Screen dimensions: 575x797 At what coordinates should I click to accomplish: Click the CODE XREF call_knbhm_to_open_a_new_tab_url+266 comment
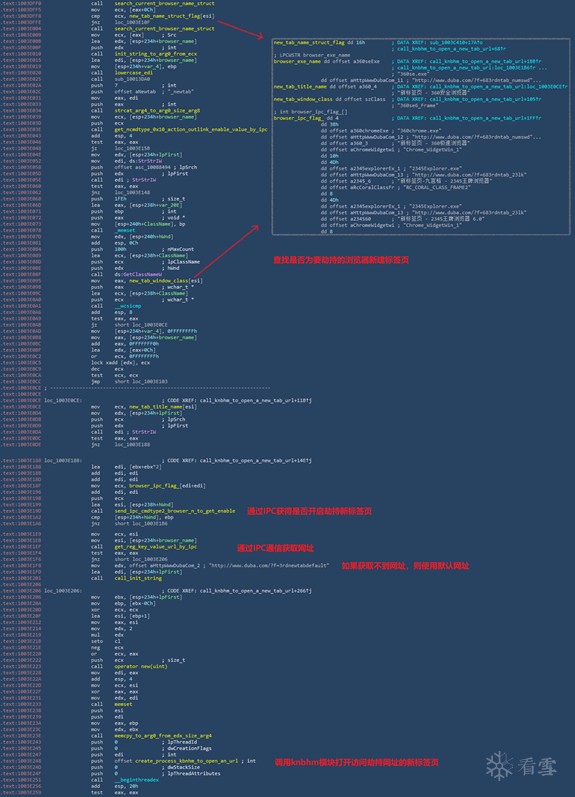(x=236, y=591)
